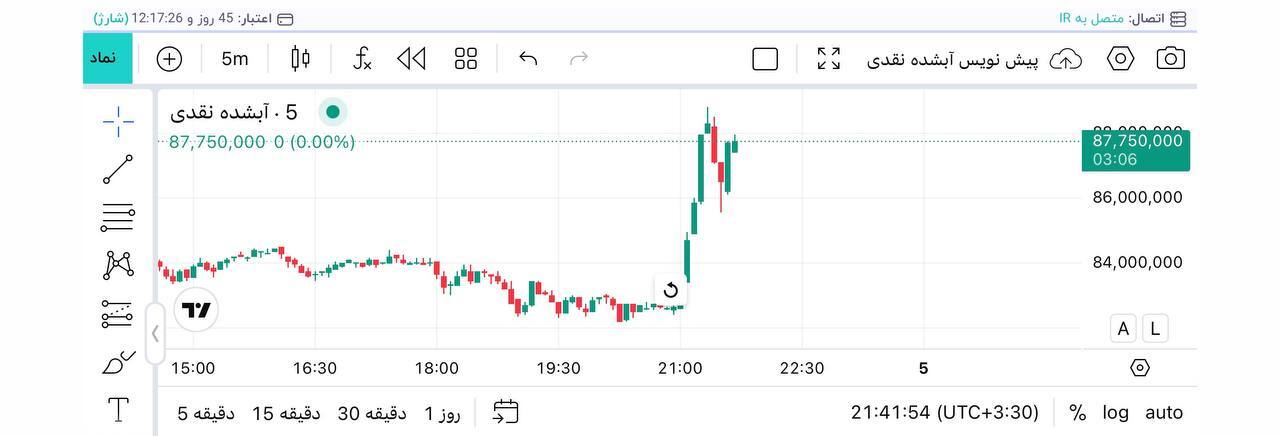Click the نماد symbol button
1280x436 pixels.
pyautogui.click(x=107, y=58)
